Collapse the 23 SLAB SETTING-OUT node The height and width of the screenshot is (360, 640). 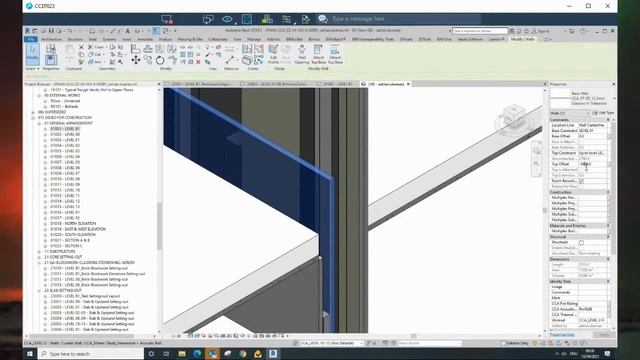(x=39, y=291)
